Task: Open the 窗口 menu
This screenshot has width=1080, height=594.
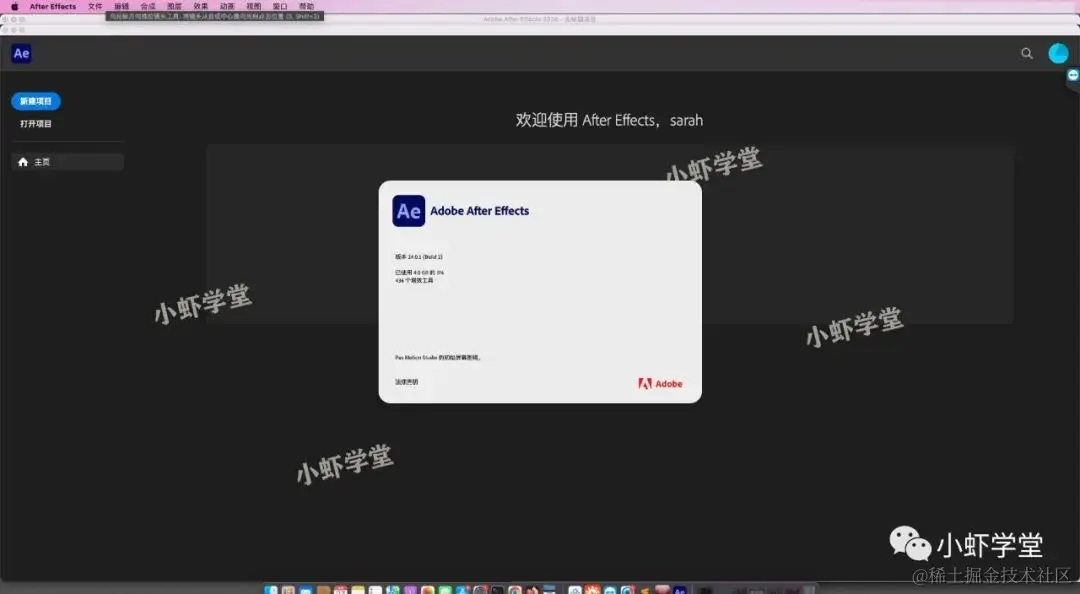Action: pos(280,6)
